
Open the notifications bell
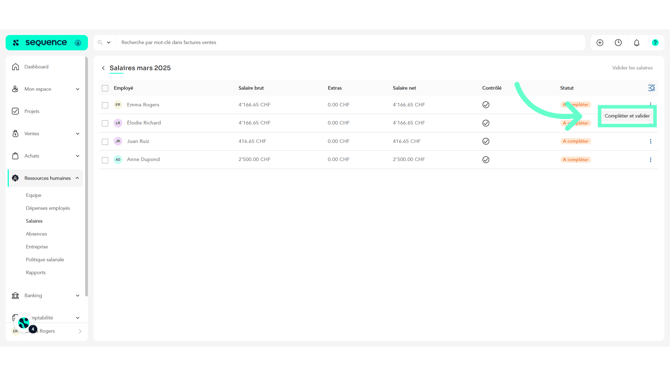[x=637, y=42]
